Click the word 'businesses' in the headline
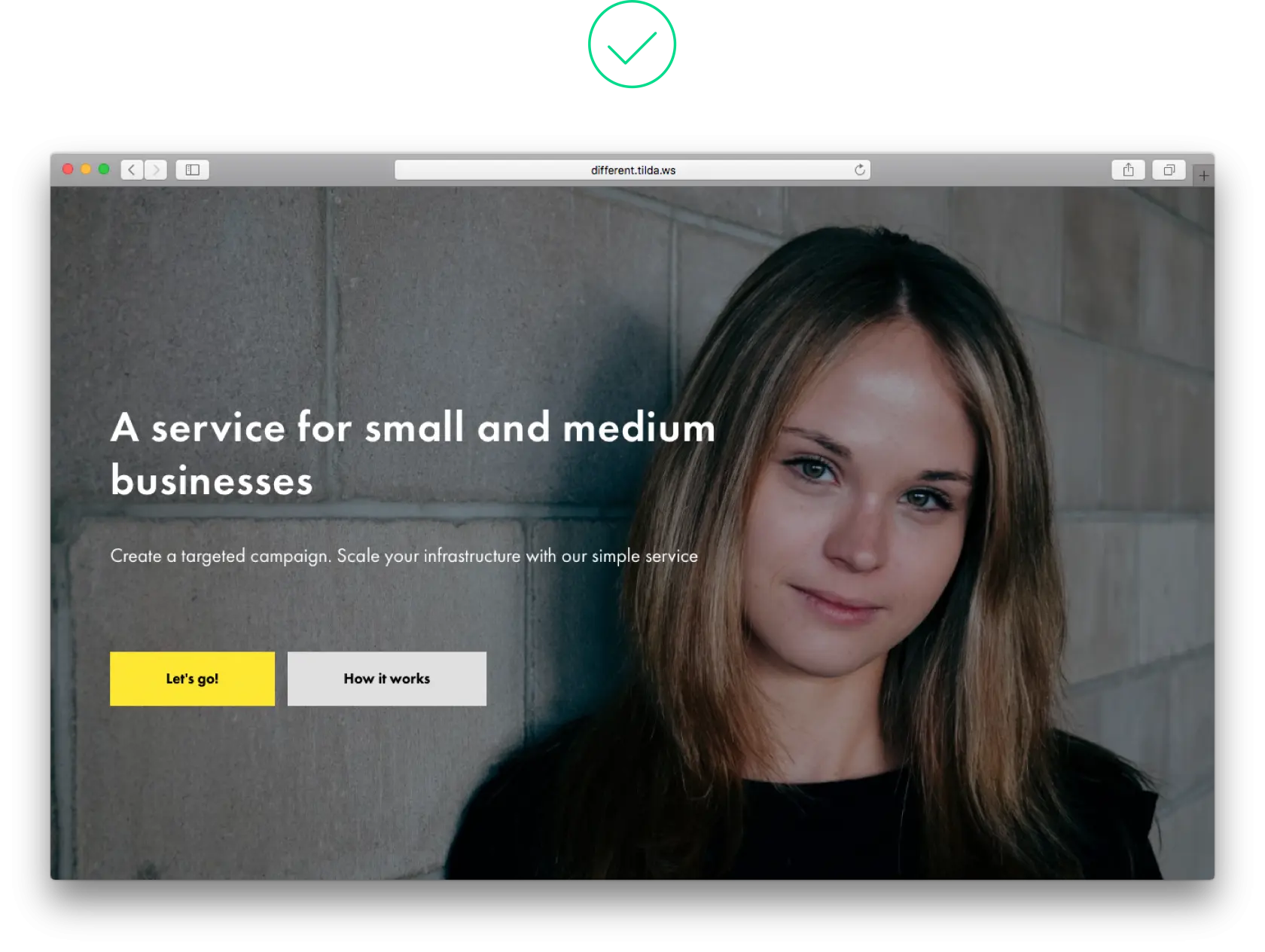The height and width of the screenshot is (952, 1265). point(212,481)
